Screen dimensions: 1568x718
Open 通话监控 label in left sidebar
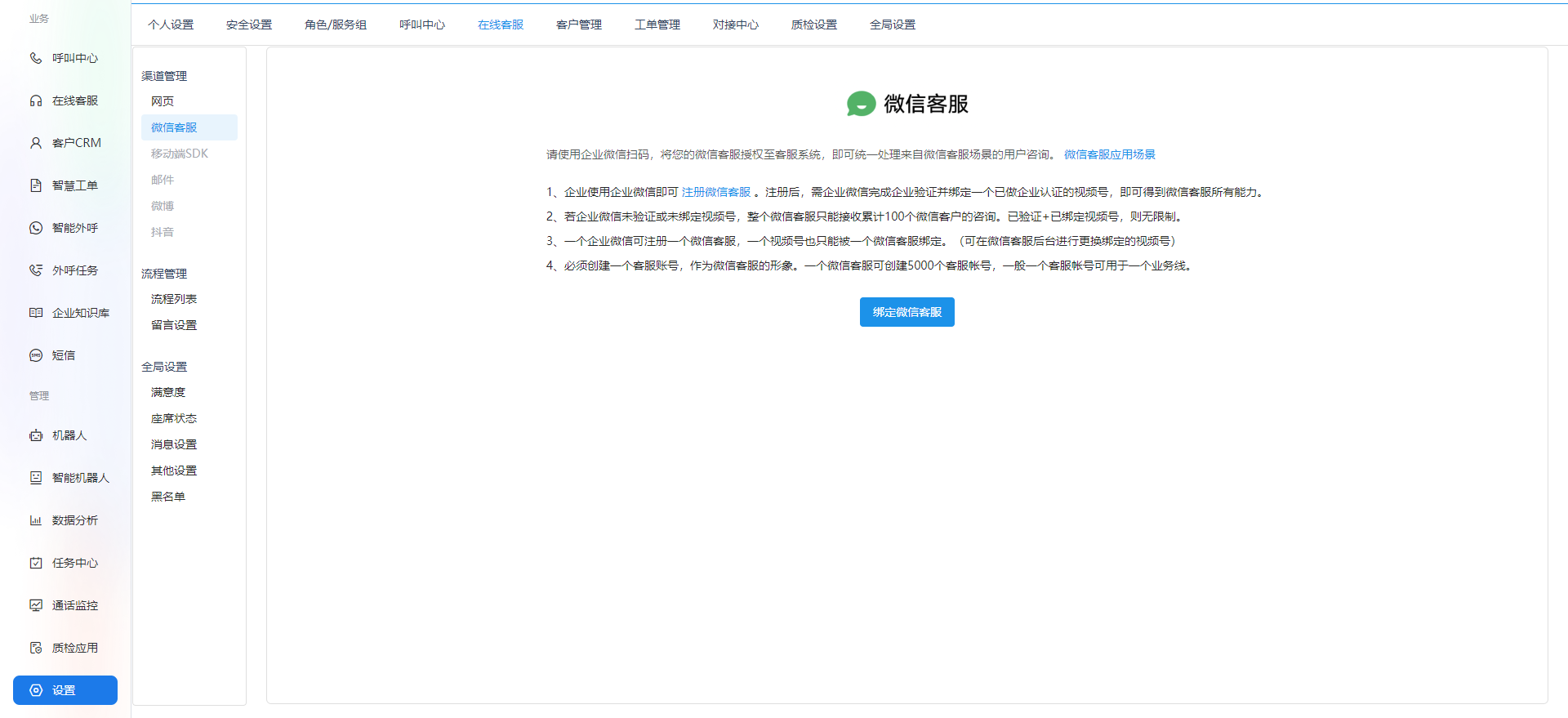[75, 605]
